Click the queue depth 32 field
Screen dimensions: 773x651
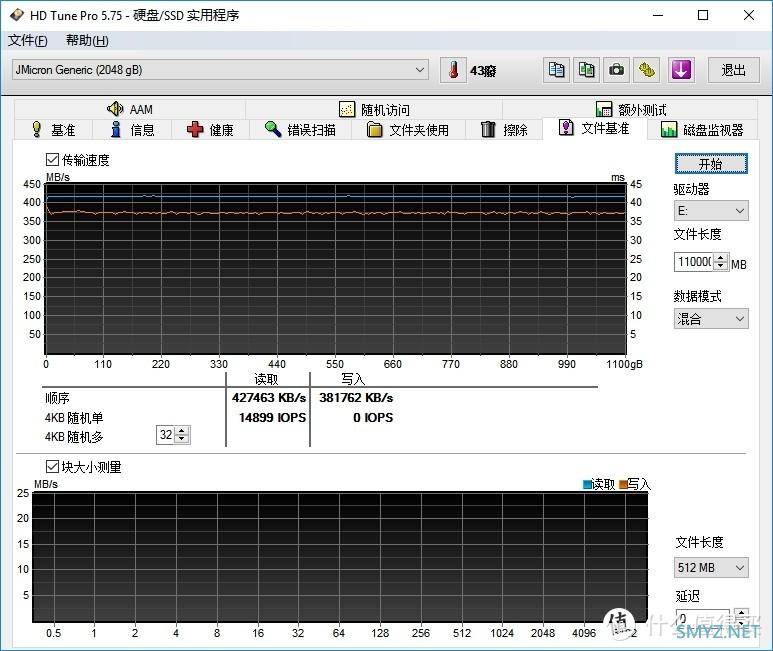coord(166,435)
